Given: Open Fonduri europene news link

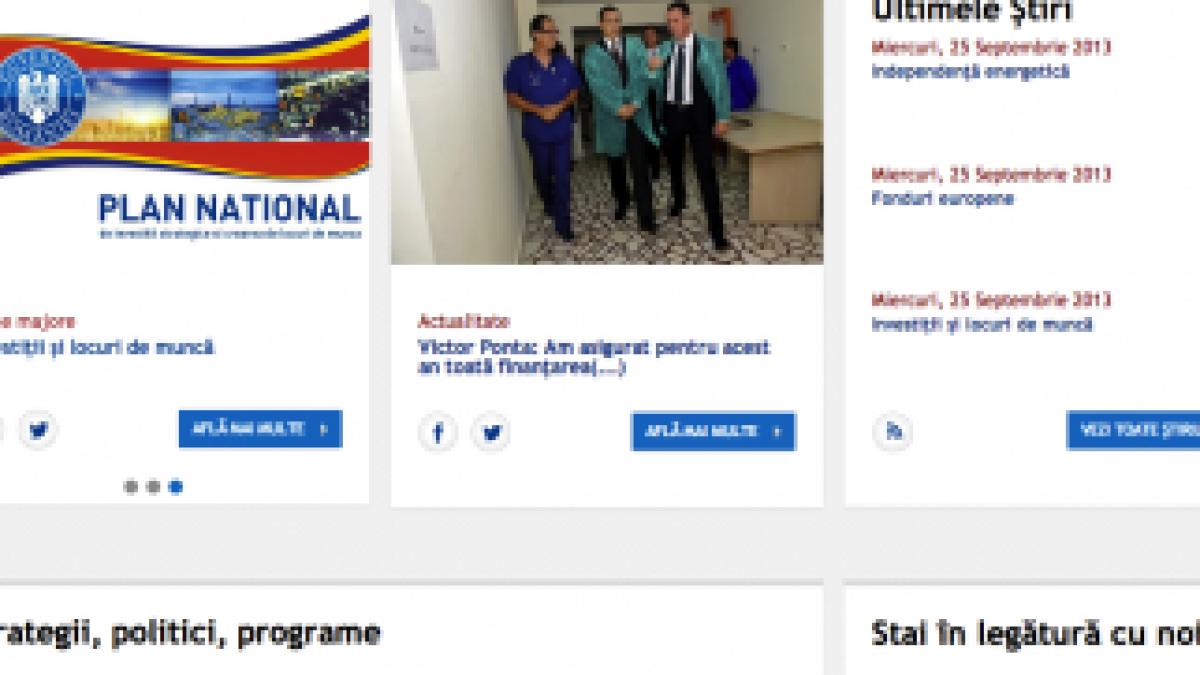Looking at the screenshot, I should 929,198.
